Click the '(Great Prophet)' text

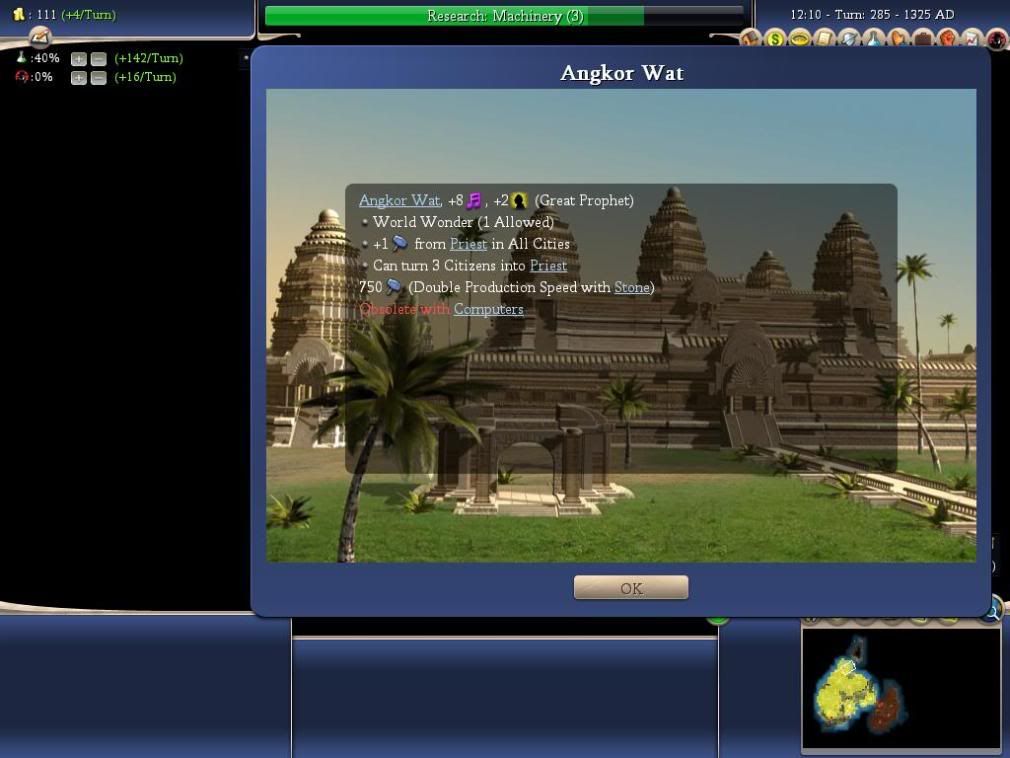tap(584, 200)
